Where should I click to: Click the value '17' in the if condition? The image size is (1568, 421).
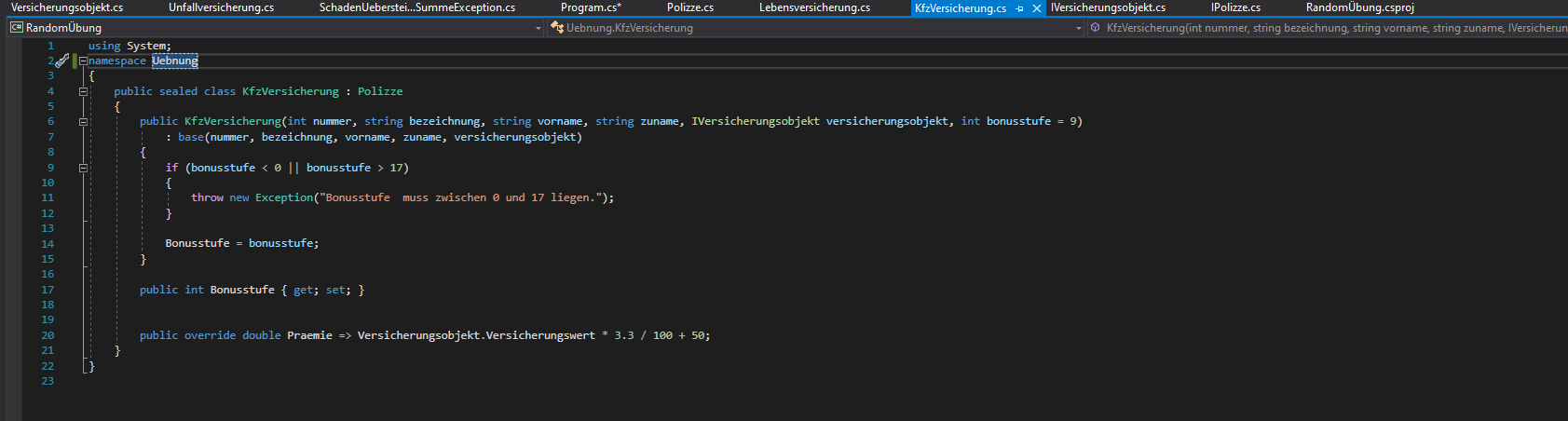396,168
